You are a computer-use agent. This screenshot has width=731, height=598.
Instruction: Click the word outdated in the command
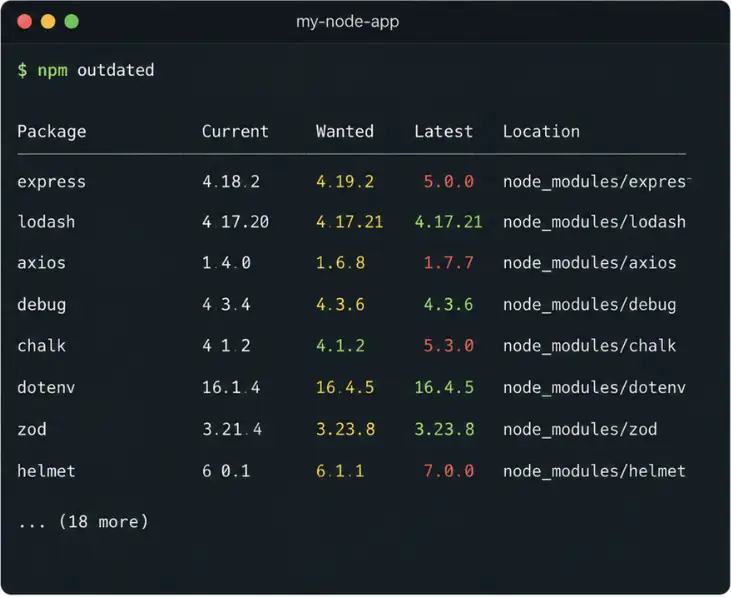[116, 70]
